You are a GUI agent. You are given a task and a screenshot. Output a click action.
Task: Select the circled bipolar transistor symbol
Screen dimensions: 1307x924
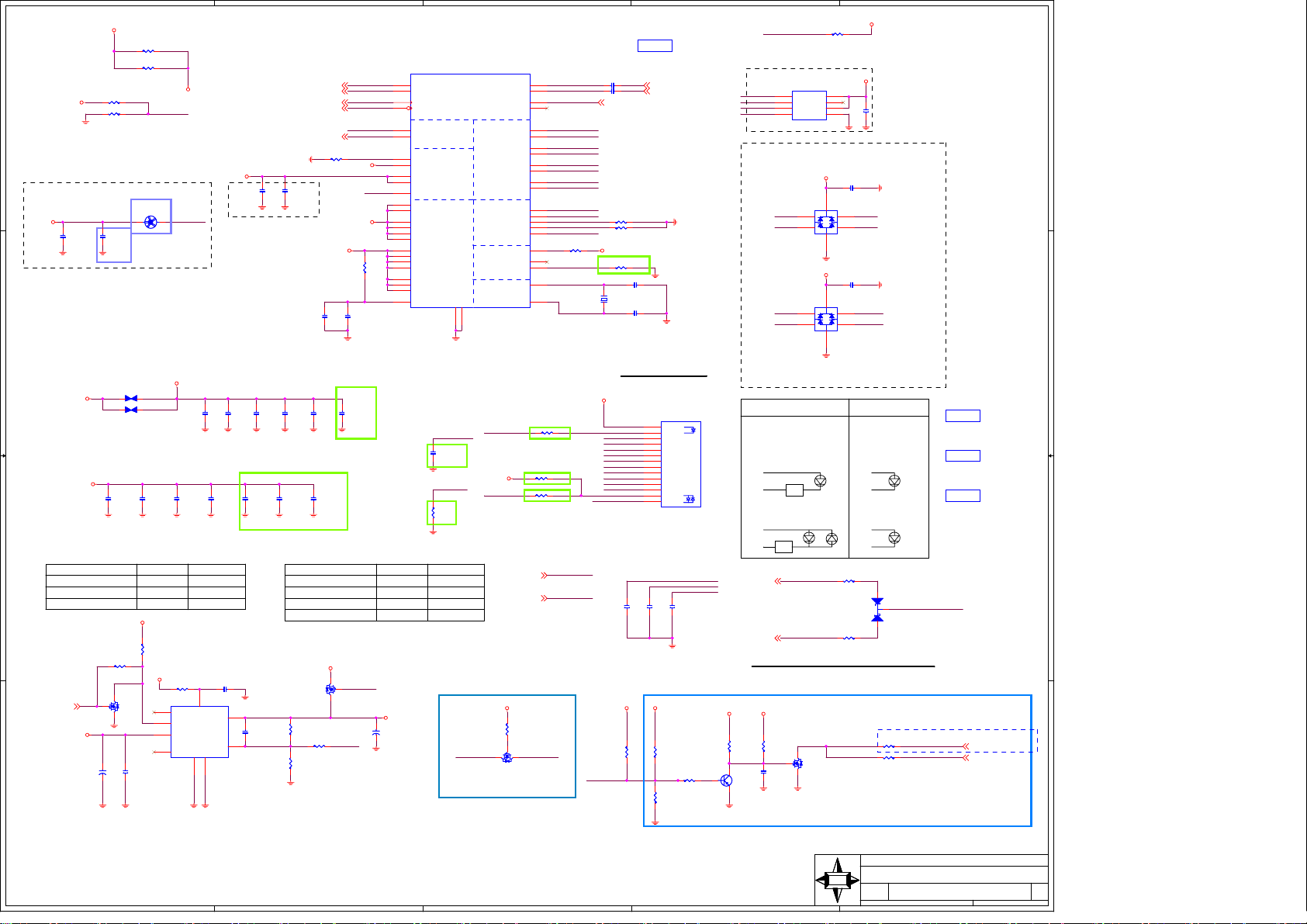(x=727, y=780)
